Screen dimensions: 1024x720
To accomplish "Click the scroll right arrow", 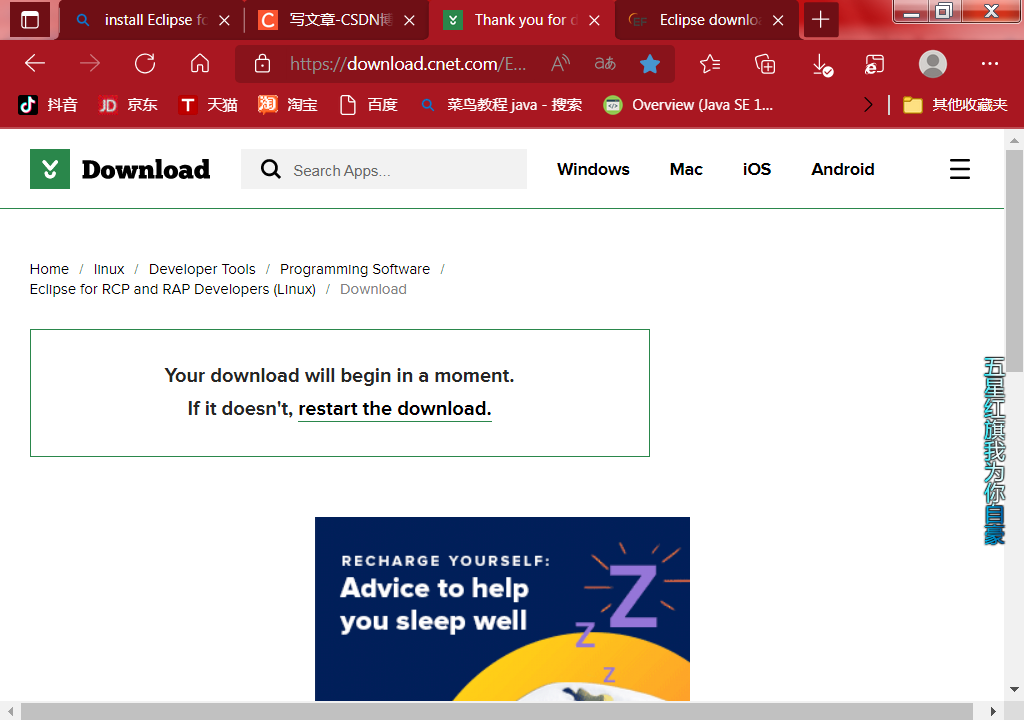I will 993,711.
